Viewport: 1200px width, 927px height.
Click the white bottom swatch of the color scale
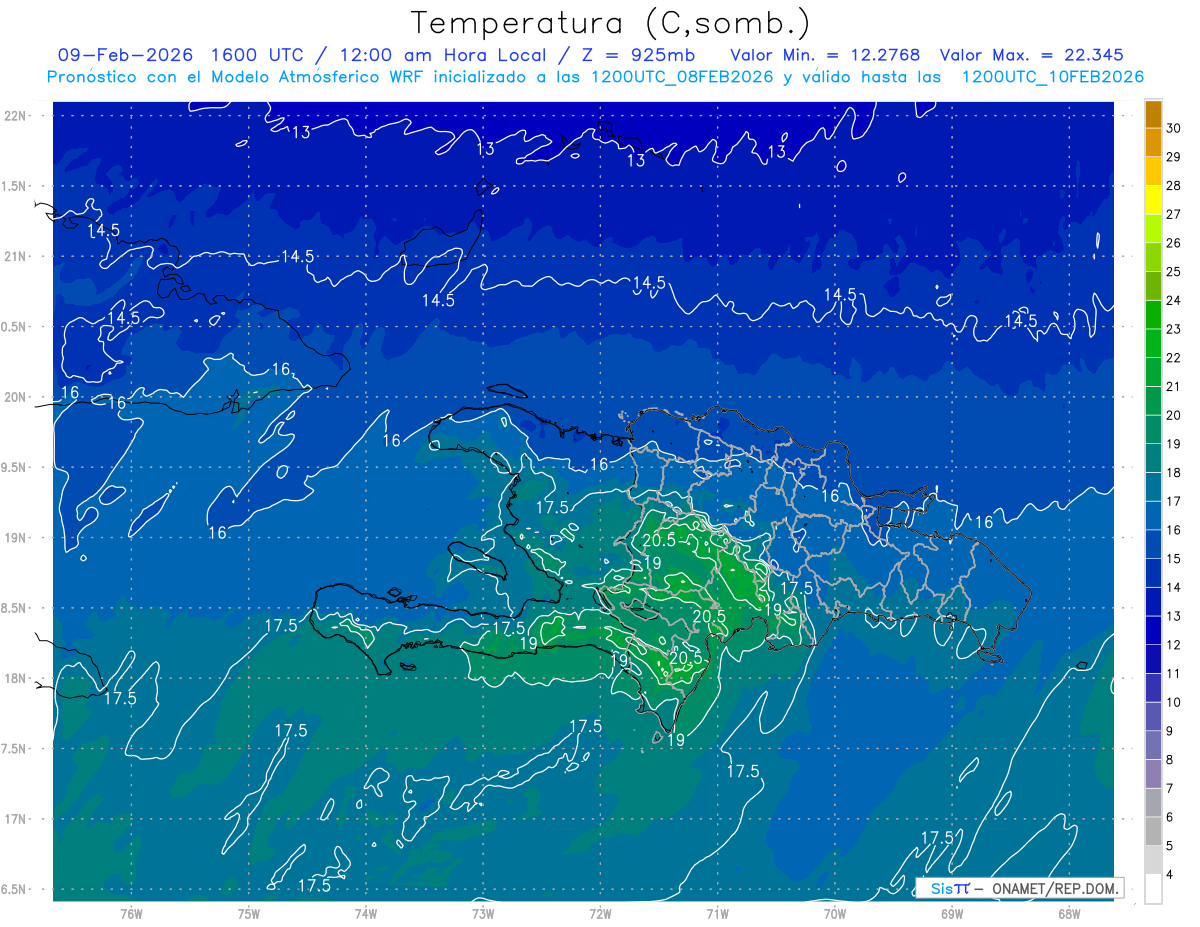[x=1153, y=889]
